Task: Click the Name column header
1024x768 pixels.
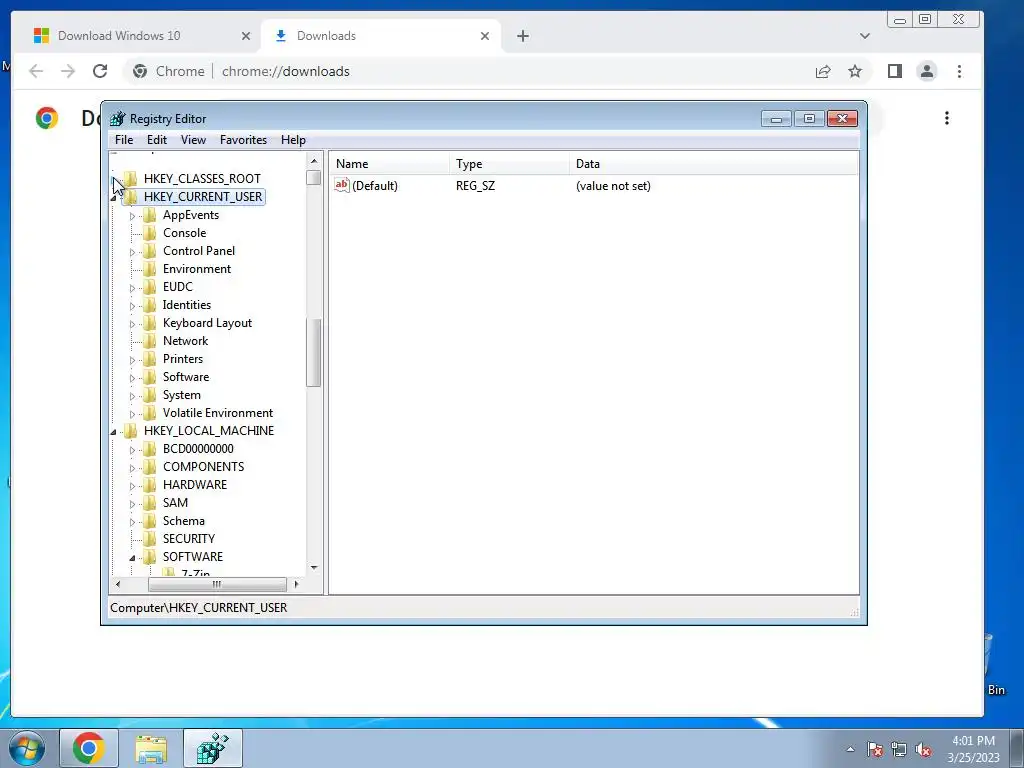Action: coord(389,164)
